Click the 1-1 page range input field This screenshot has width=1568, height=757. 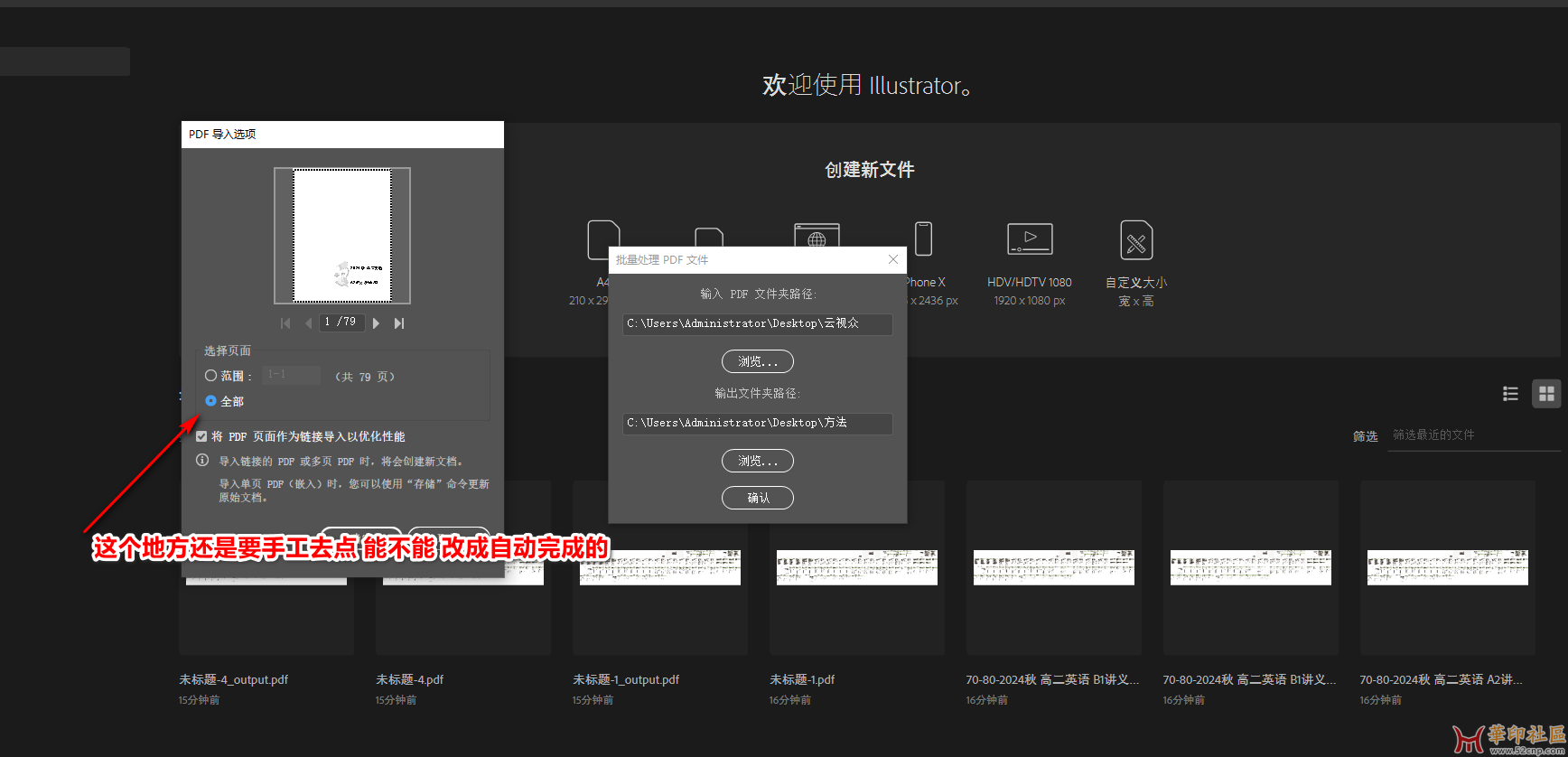[x=291, y=375]
